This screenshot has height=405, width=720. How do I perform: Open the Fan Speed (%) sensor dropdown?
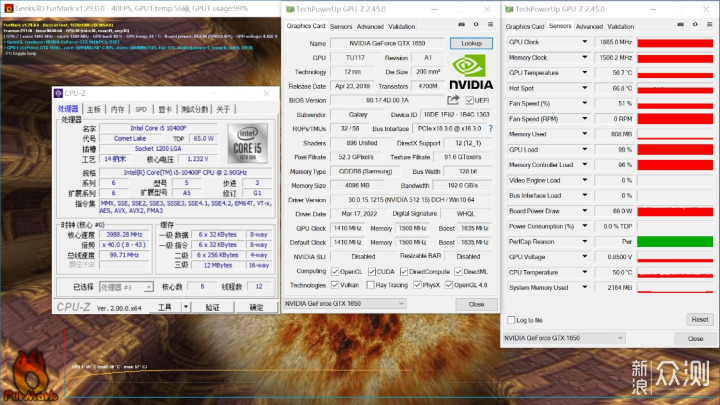(585, 103)
